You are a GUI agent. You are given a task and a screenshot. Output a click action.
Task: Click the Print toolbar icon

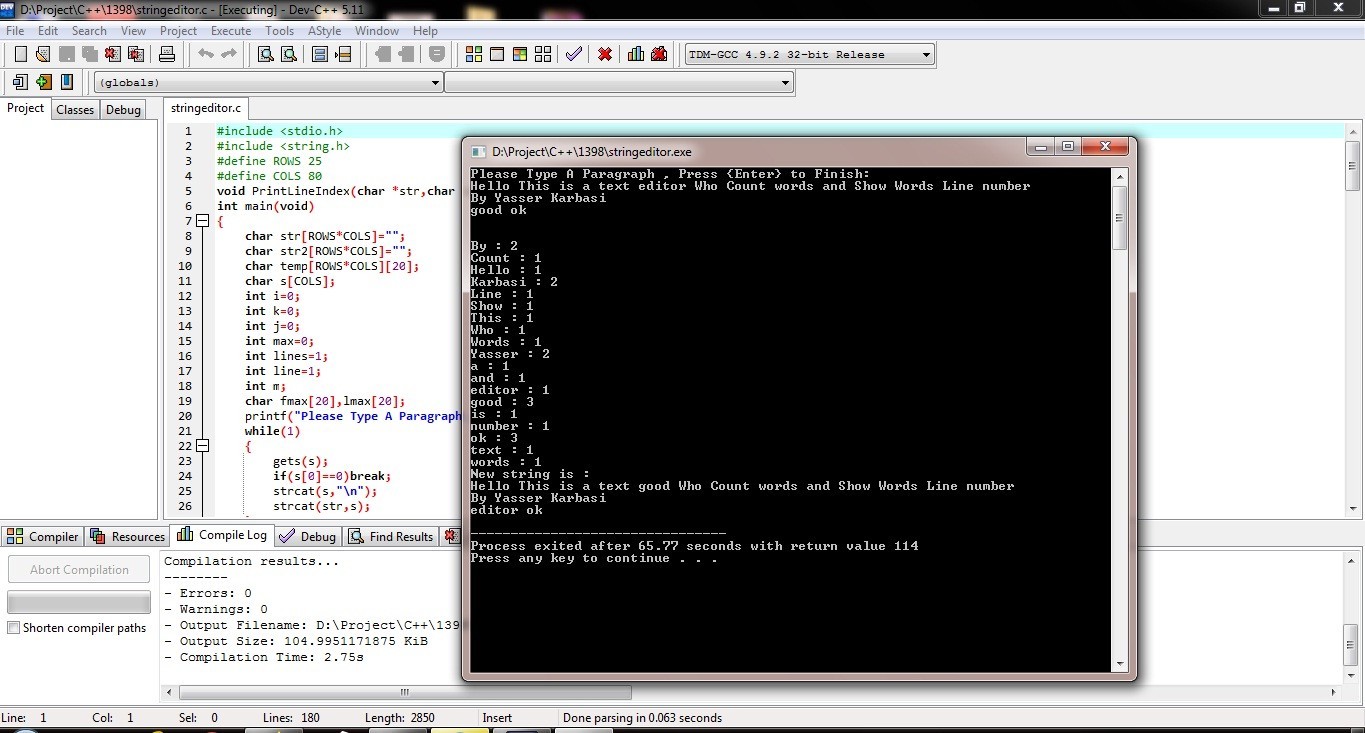(x=167, y=54)
